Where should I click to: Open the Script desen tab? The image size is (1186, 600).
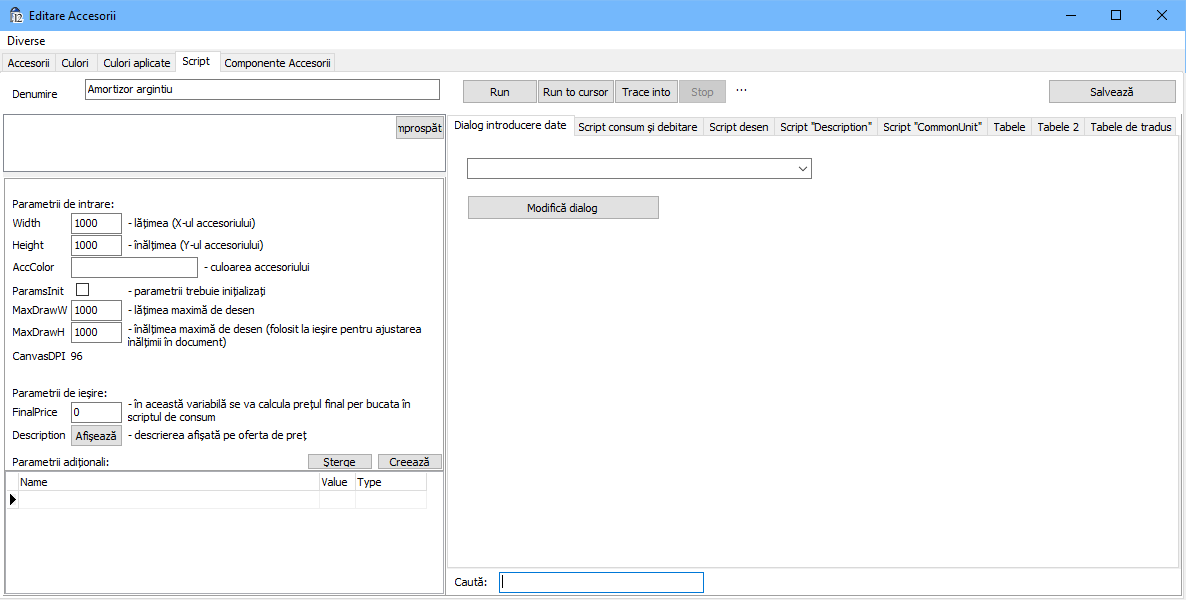[x=738, y=127]
